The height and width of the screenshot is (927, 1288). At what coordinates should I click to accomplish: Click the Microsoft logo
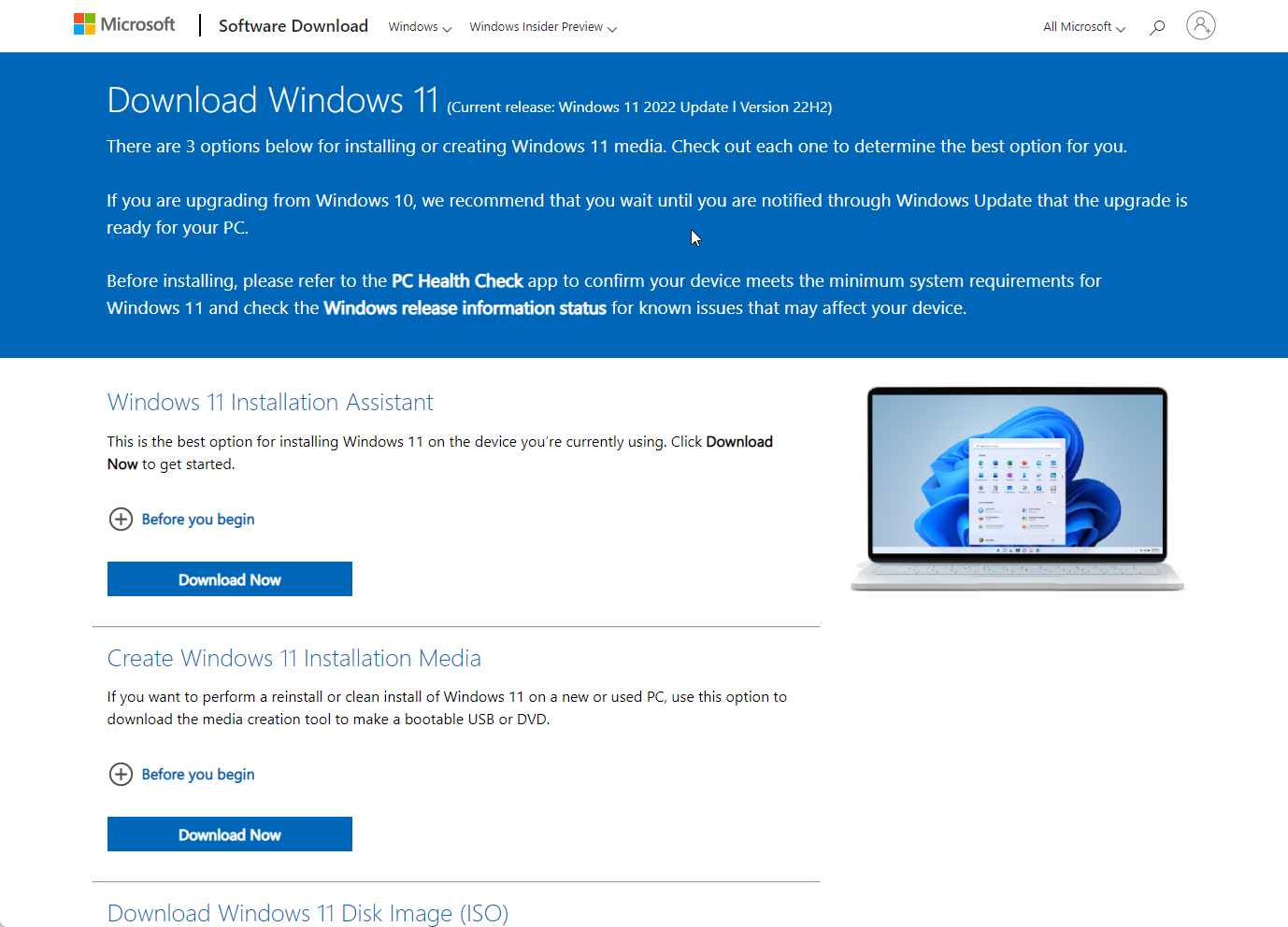[x=124, y=24]
